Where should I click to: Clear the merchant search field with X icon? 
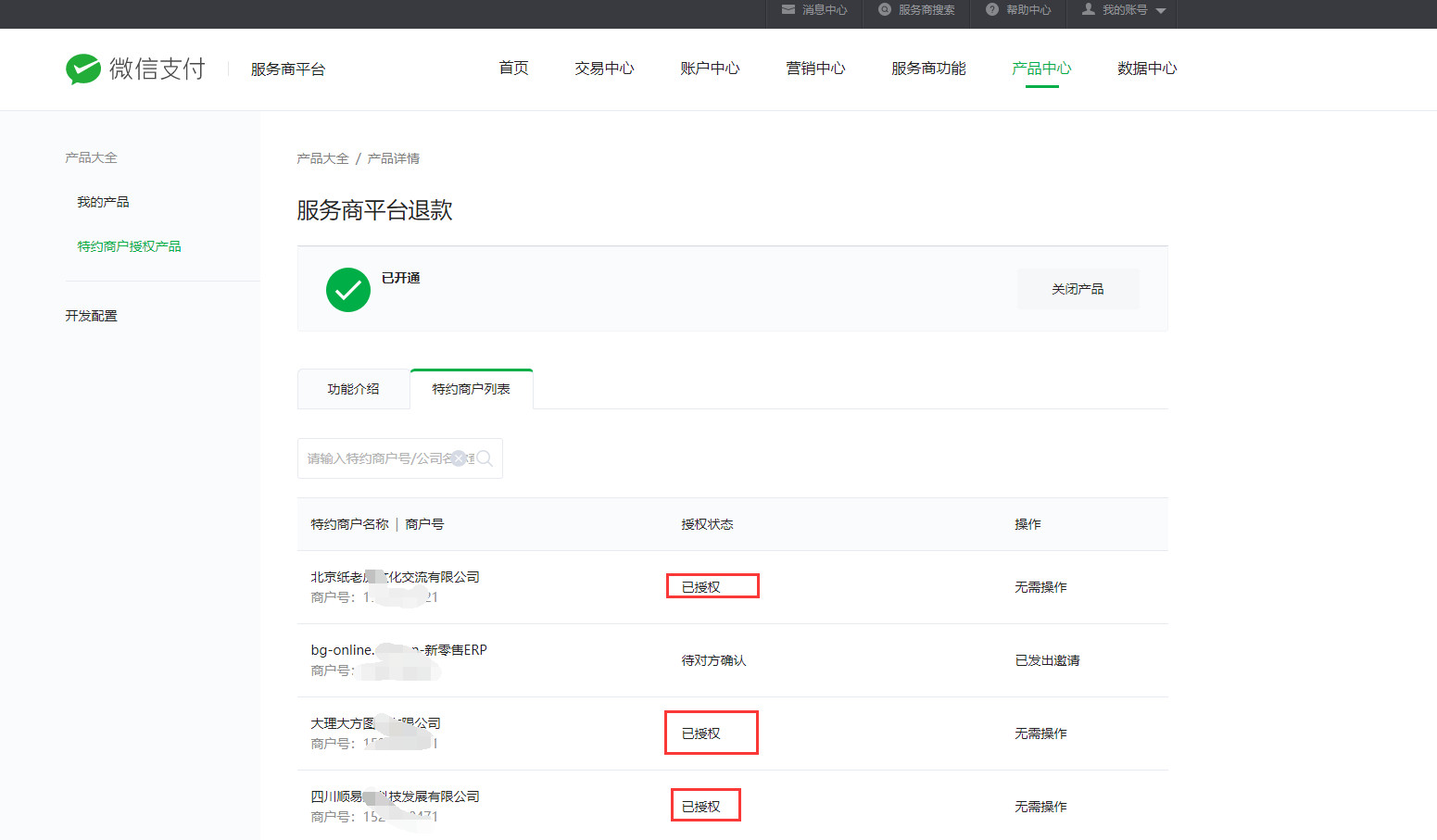459,458
